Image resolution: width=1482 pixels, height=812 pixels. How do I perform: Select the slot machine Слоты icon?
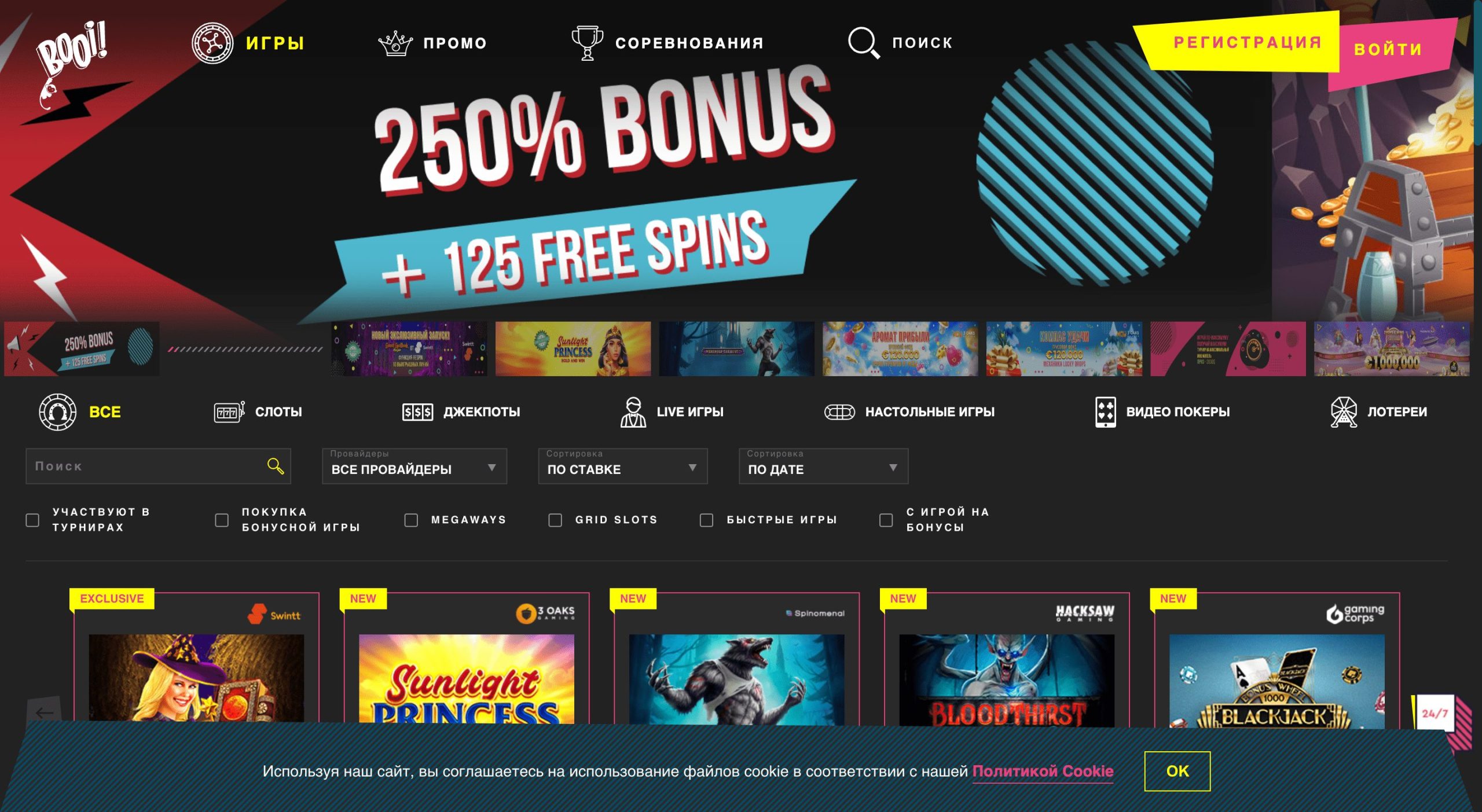tap(229, 412)
